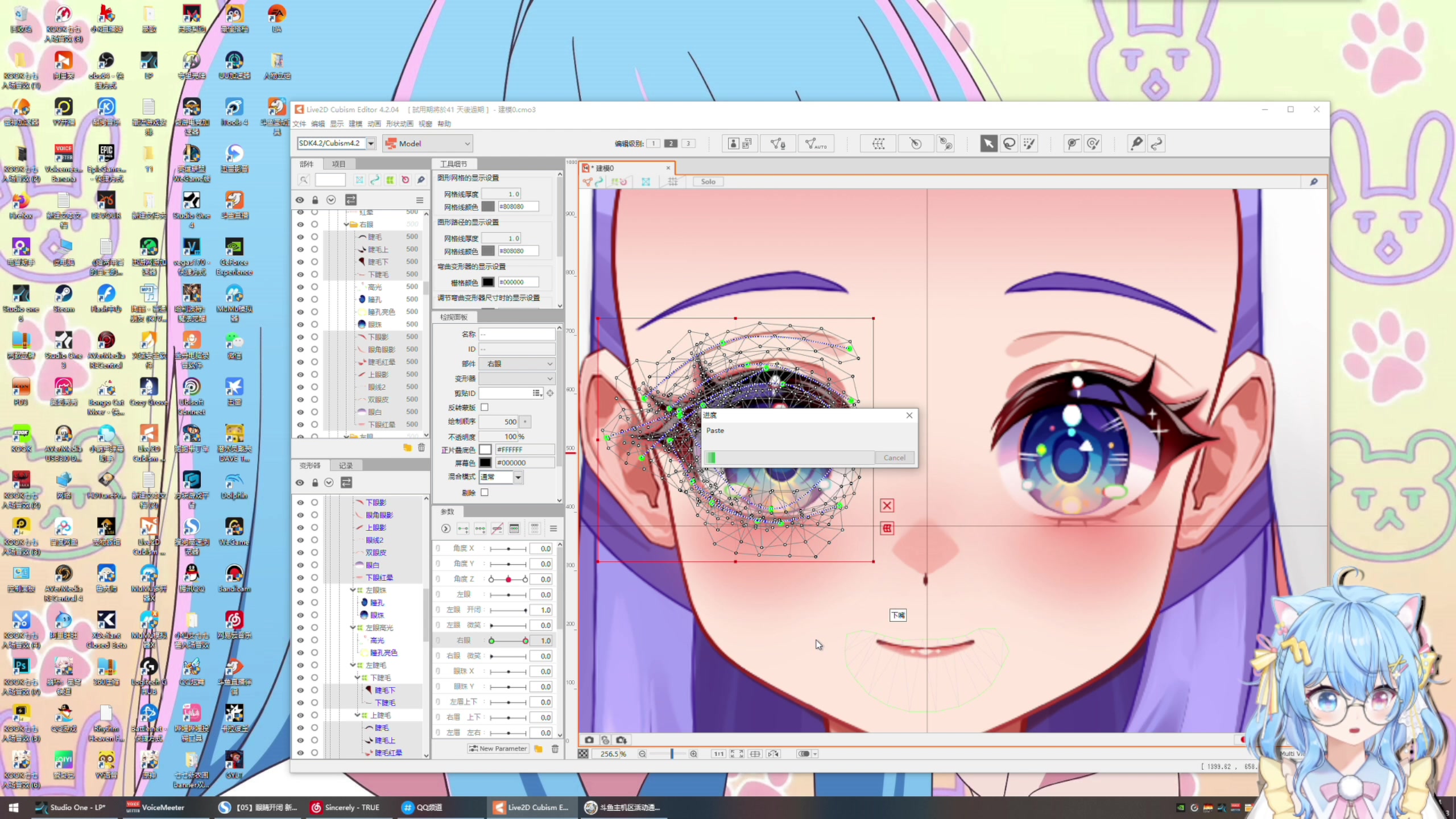Select the lasso selection tool

tap(1009, 143)
